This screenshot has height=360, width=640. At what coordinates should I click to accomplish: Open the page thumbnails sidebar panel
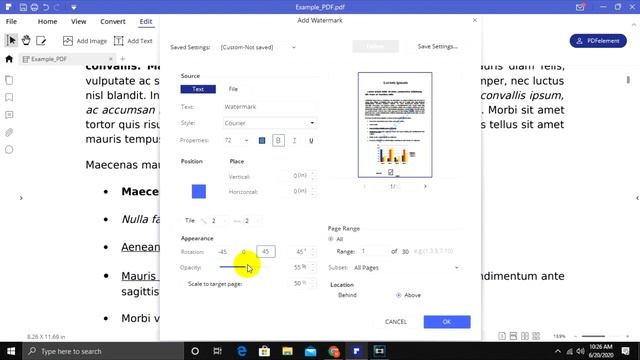tap(9, 80)
